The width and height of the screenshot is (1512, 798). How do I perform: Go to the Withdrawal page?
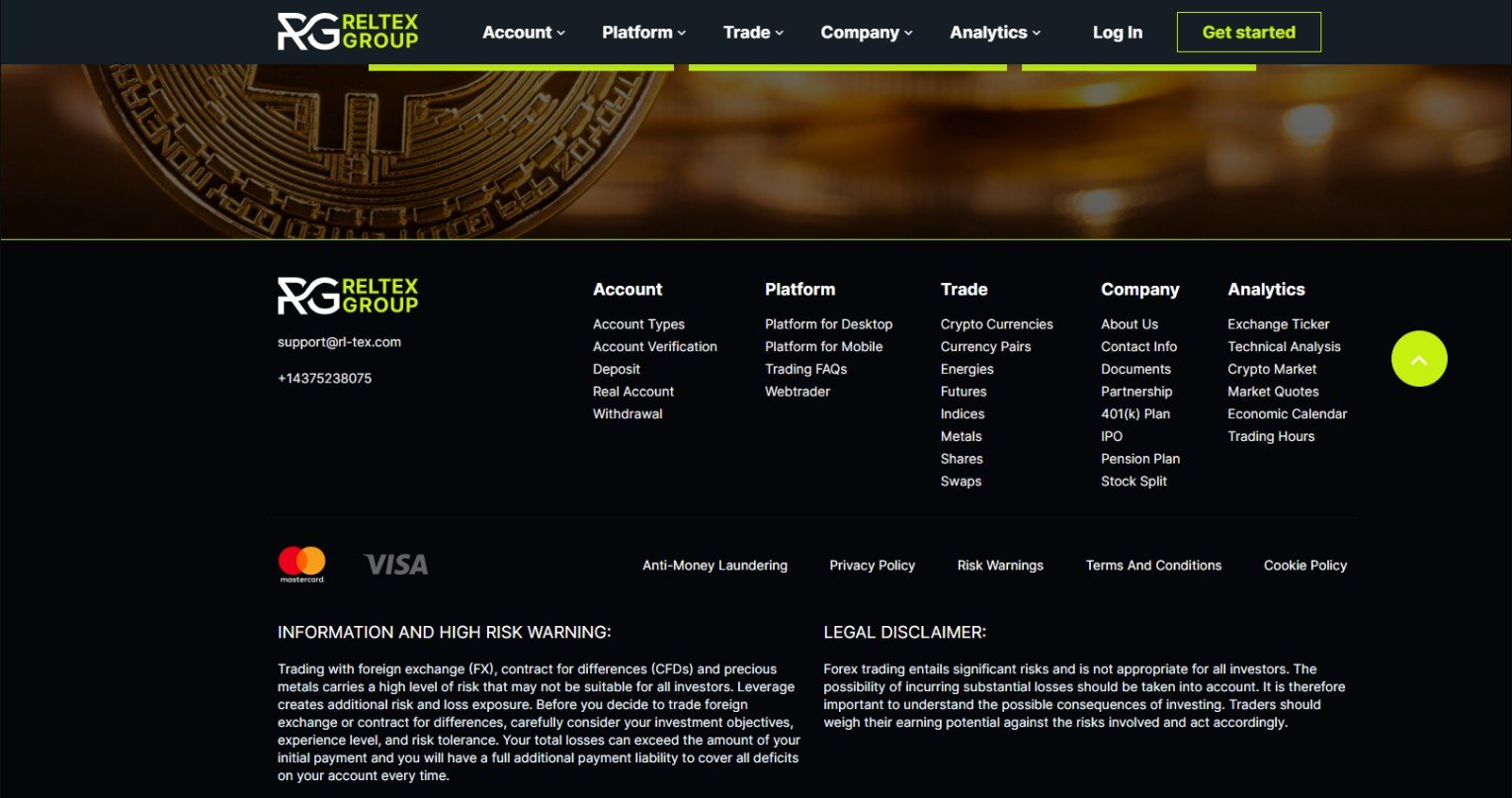[x=628, y=414]
